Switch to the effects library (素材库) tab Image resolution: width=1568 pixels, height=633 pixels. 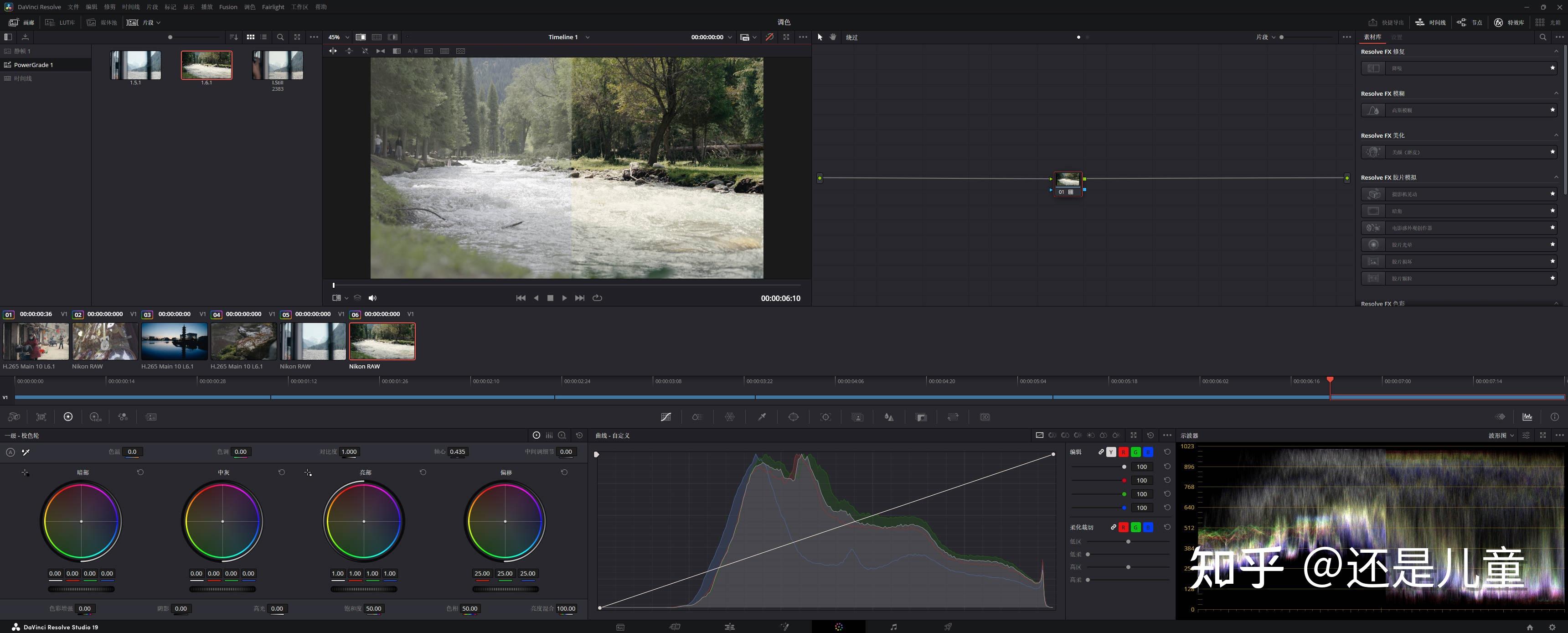click(x=1372, y=37)
